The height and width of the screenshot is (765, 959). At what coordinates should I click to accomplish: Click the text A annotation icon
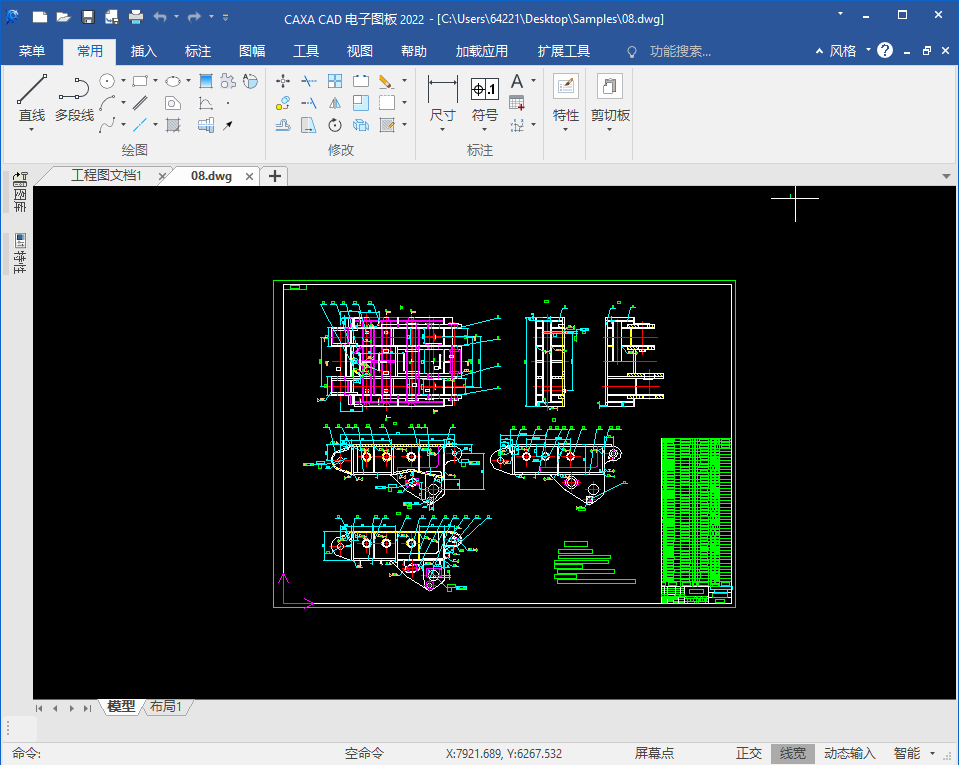[517, 81]
